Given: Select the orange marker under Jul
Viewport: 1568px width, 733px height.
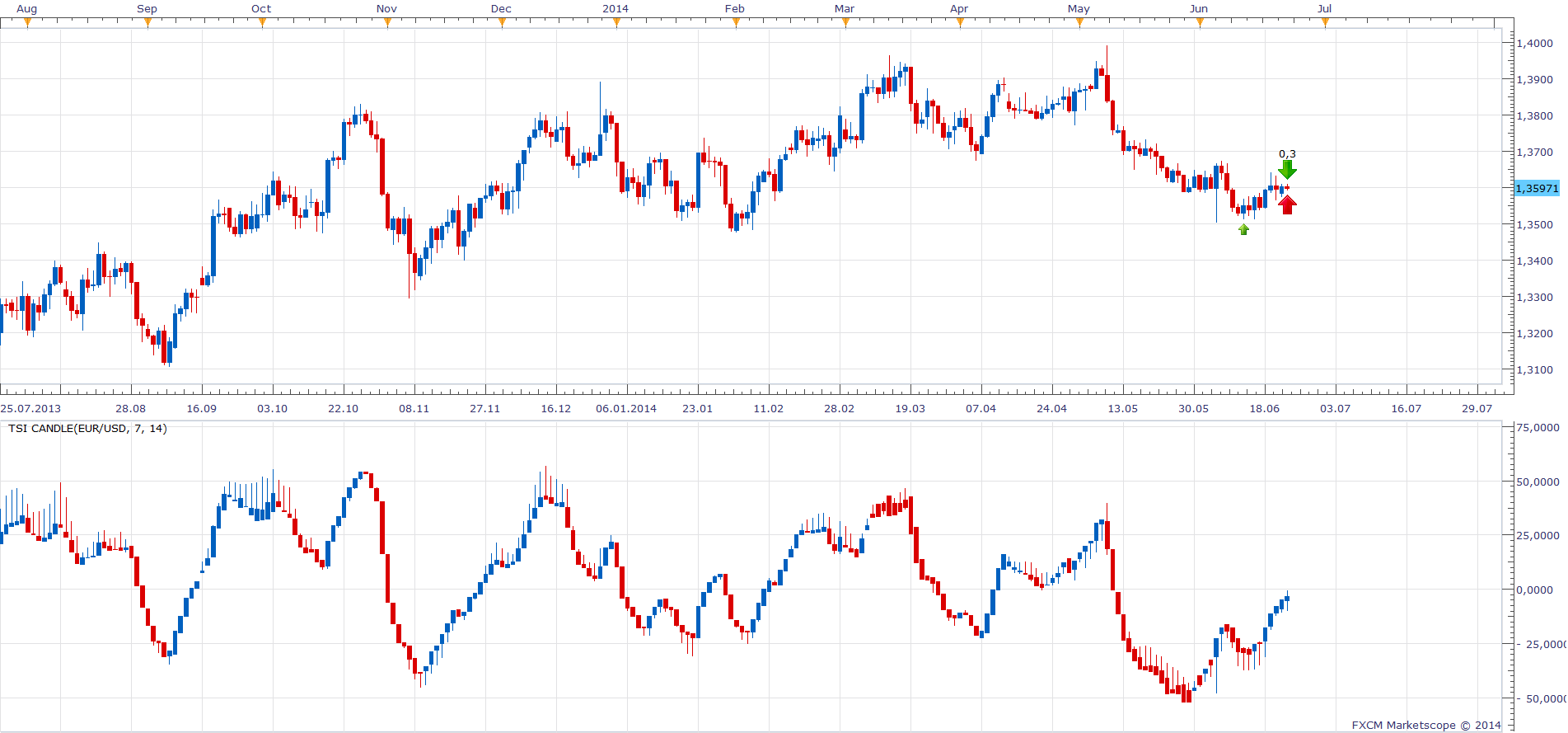Looking at the screenshot, I should coord(1325,22).
